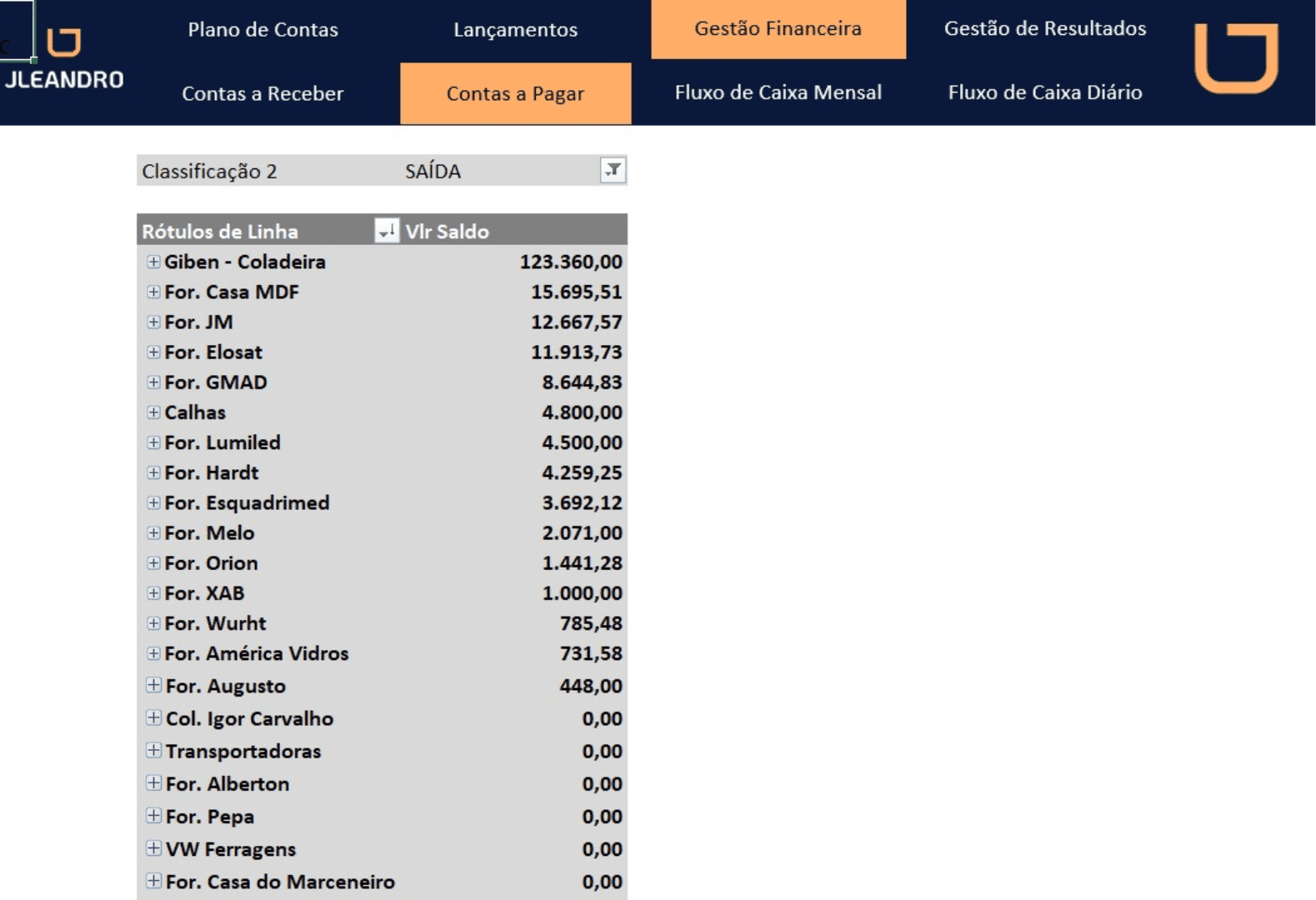The height and width of the screenshot is (900, 1316).
Task: Expand the For. Pepa row
Action: (154, 815)
